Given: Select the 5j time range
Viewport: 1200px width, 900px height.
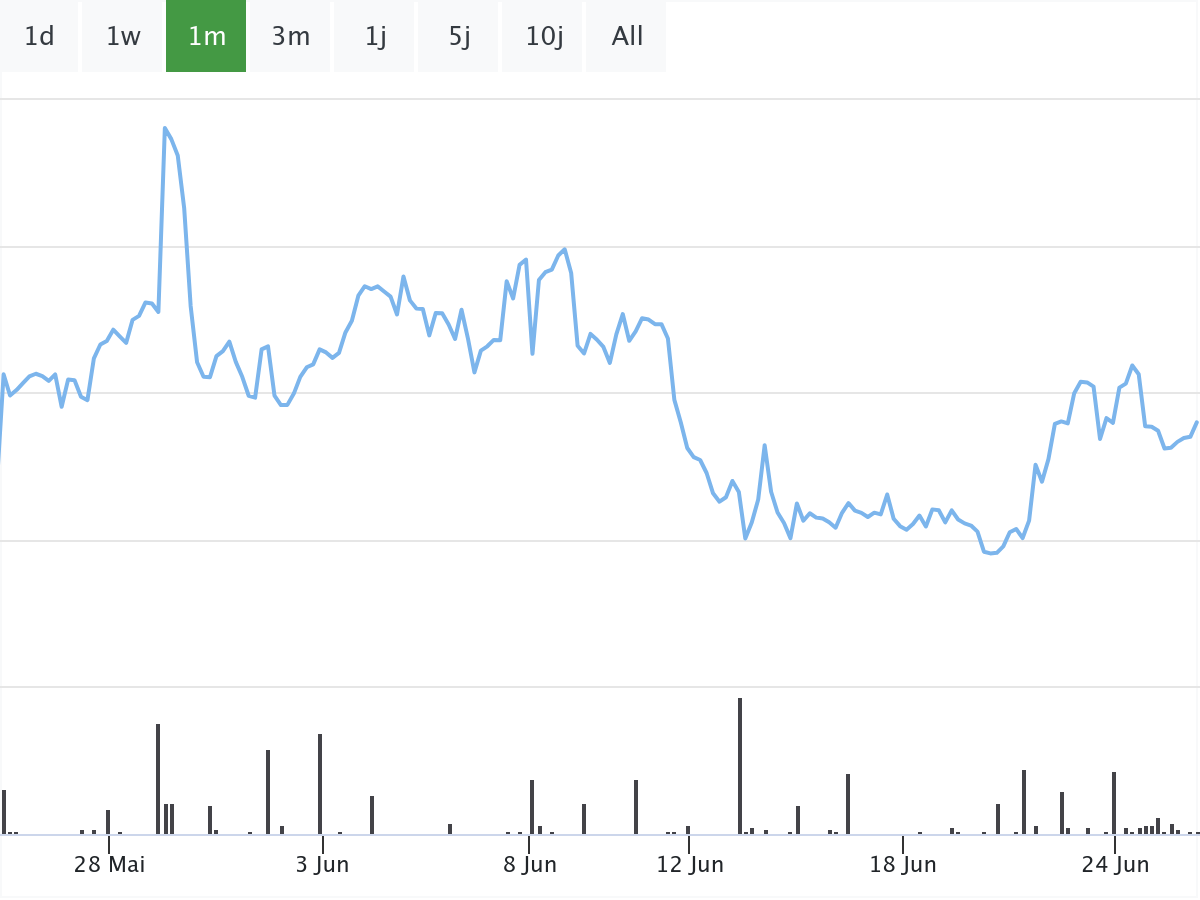Looking at the screenshot, I should click(459, 37).
